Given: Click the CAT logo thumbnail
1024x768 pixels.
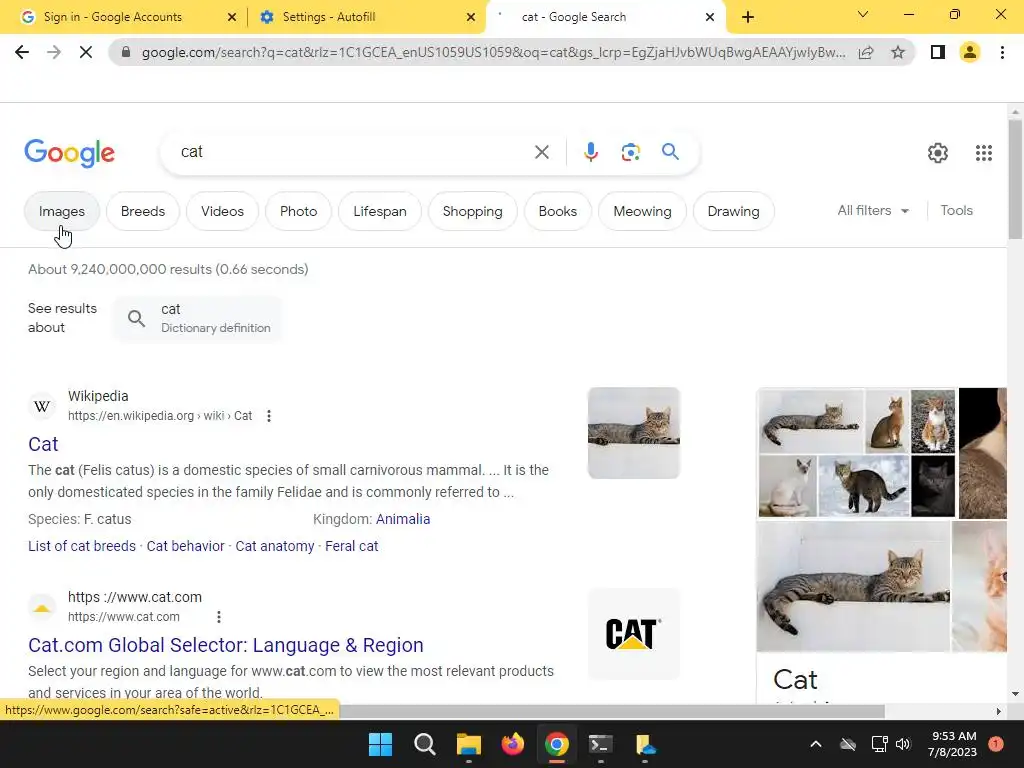Looking at the screenshot, I should click(x=633, y=634).
